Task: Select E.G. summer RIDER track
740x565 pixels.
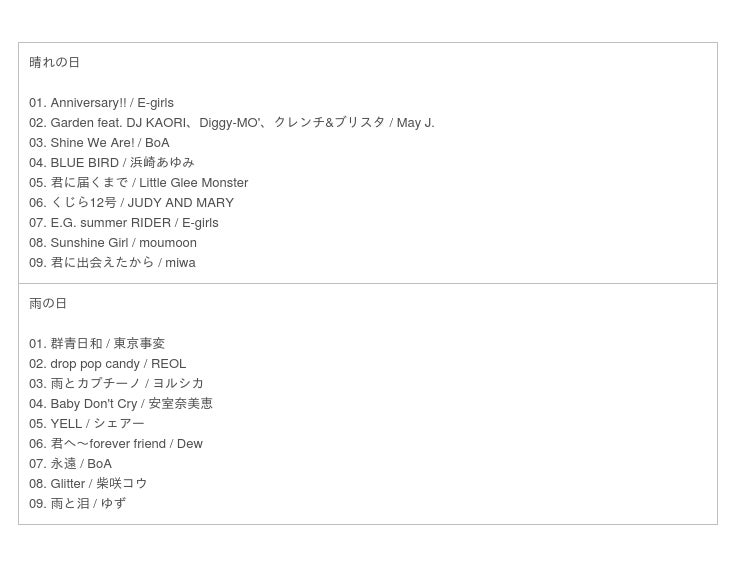Action: (124, 222)
